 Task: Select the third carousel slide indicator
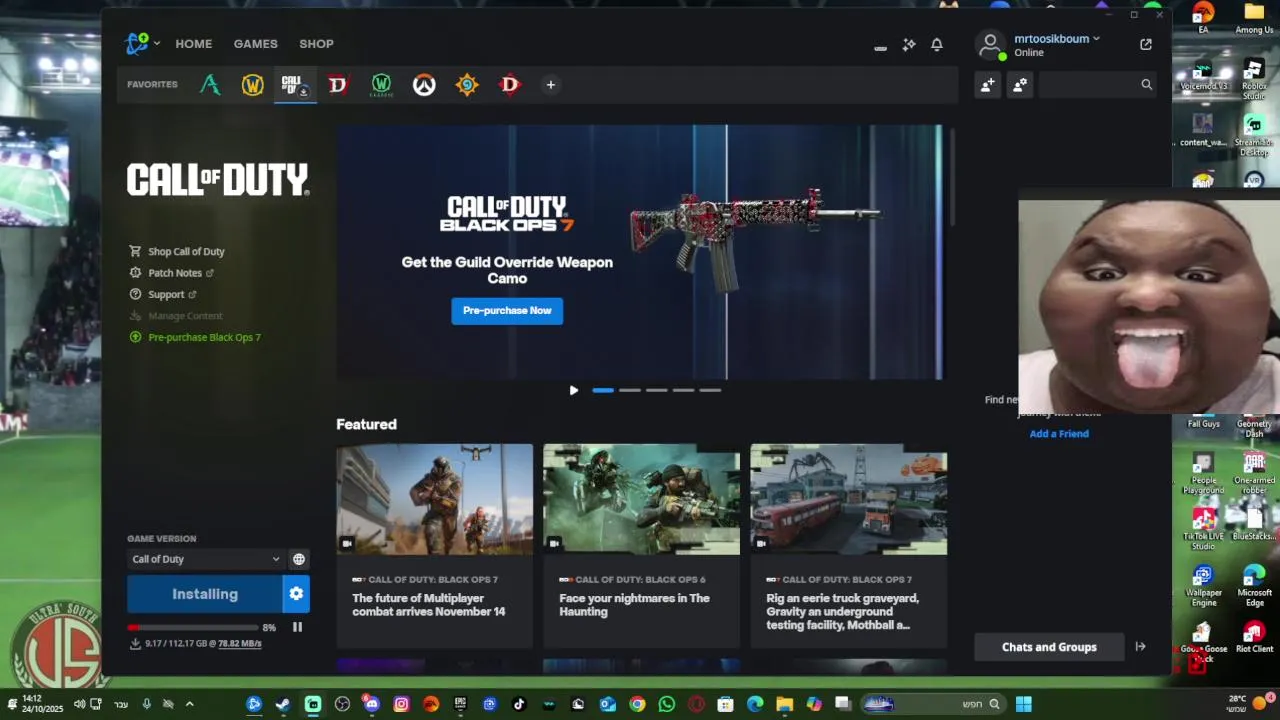[x=657, y=390]
